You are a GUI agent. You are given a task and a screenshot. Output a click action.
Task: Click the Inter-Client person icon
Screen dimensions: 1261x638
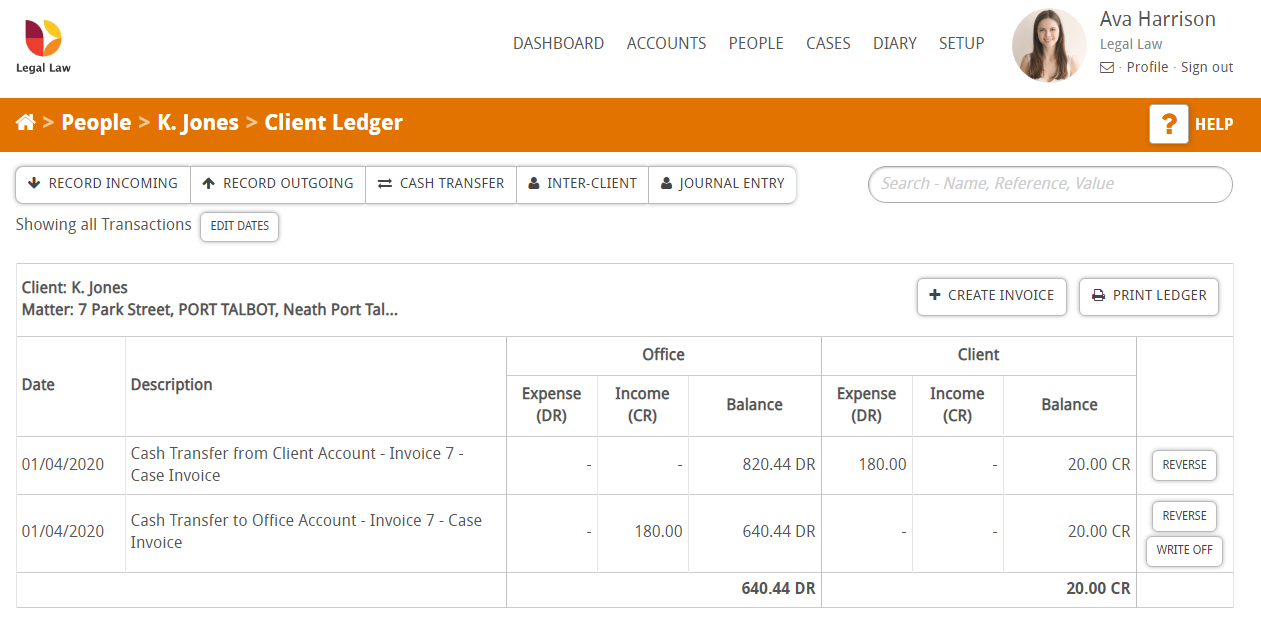pyautogui.click(x=532, y=184)
